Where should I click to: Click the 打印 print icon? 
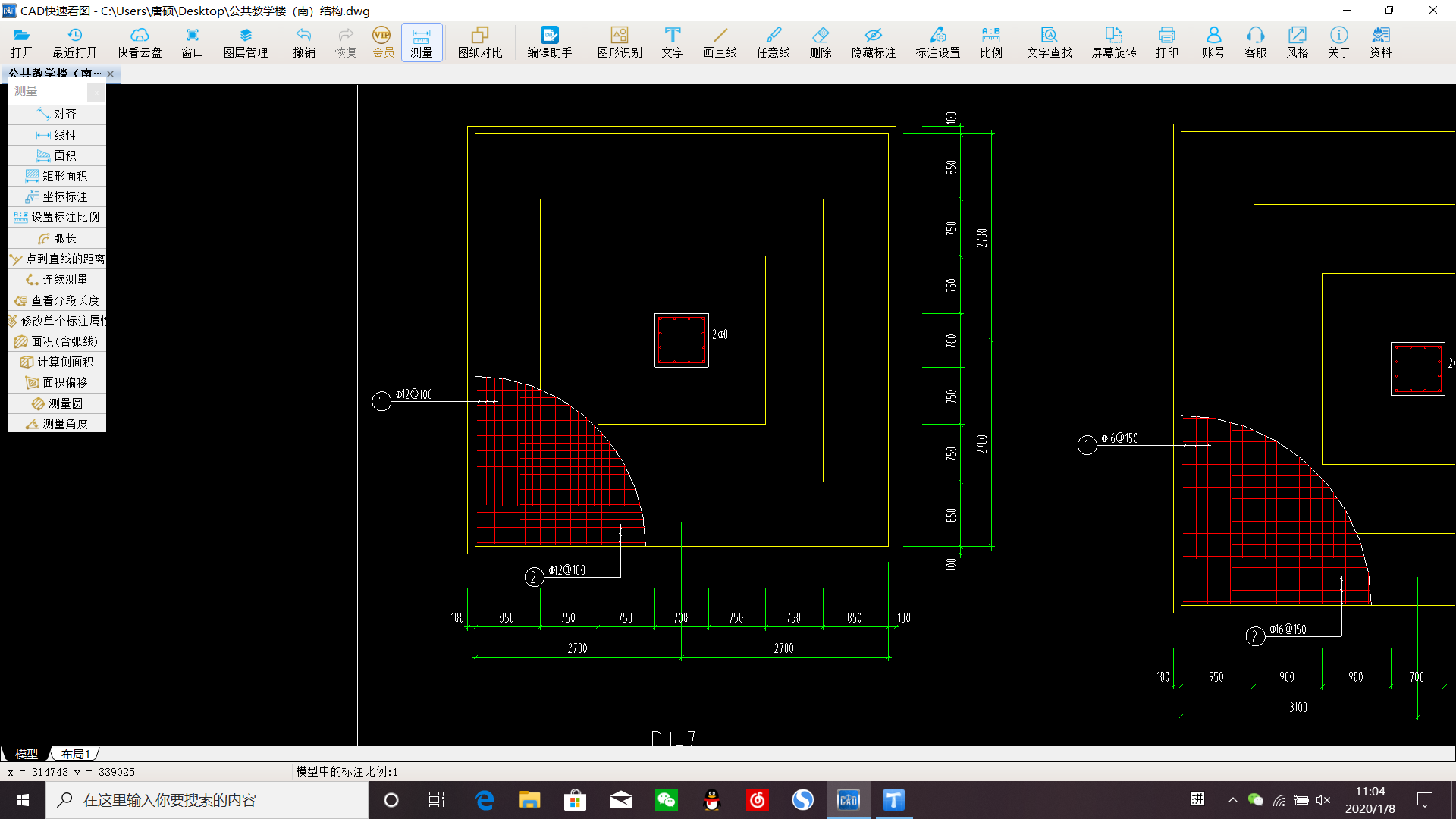tap(1167, 42)
